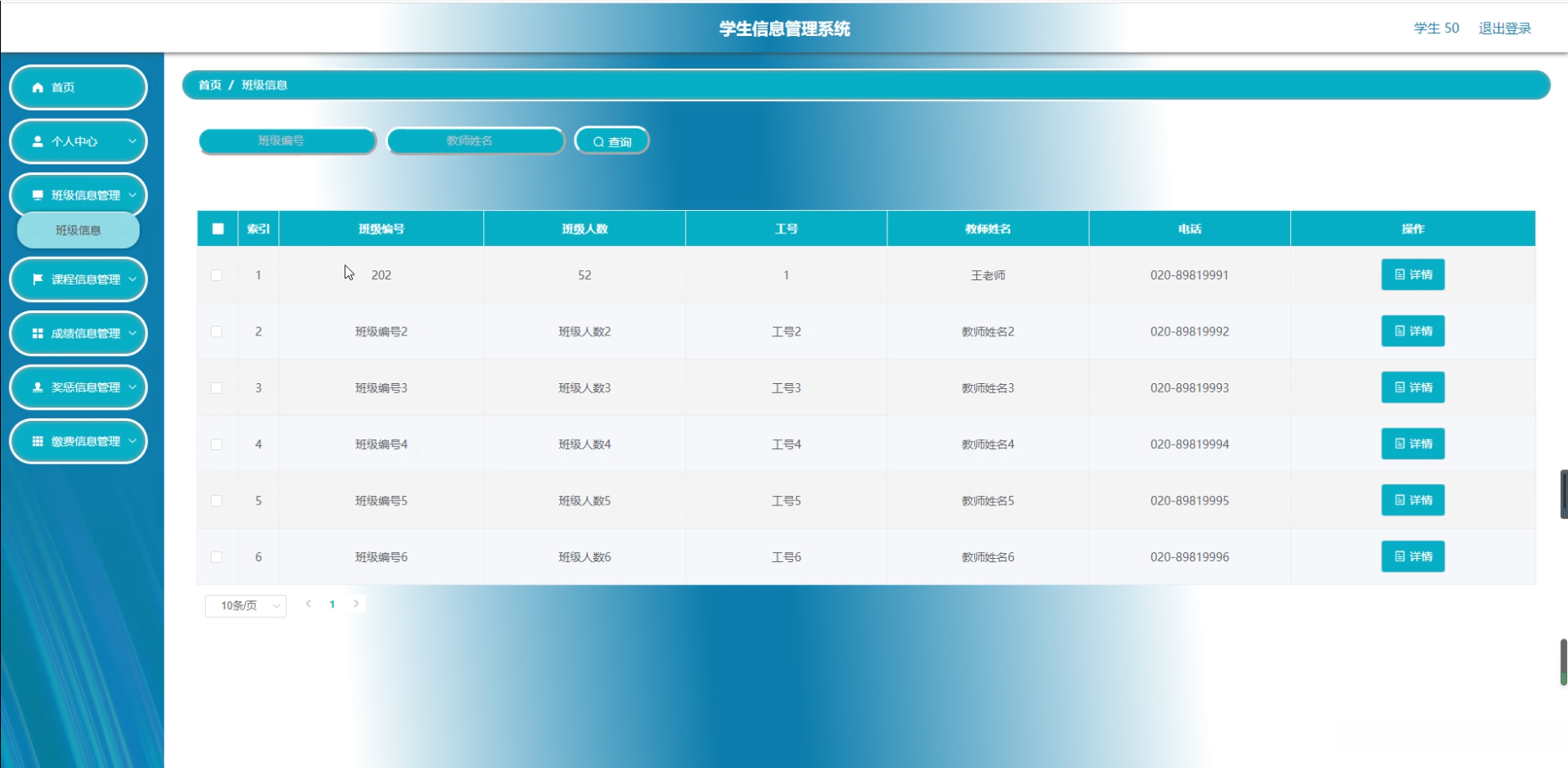
Task: Click the home icon in the sidebar
Action: tap(38, 87)
